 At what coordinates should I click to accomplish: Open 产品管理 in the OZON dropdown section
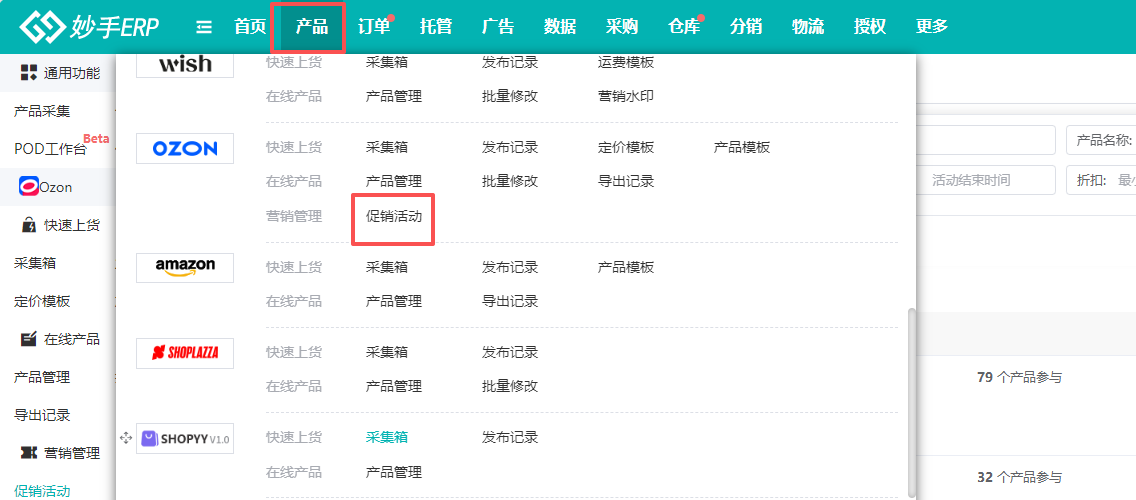(394, 181)
